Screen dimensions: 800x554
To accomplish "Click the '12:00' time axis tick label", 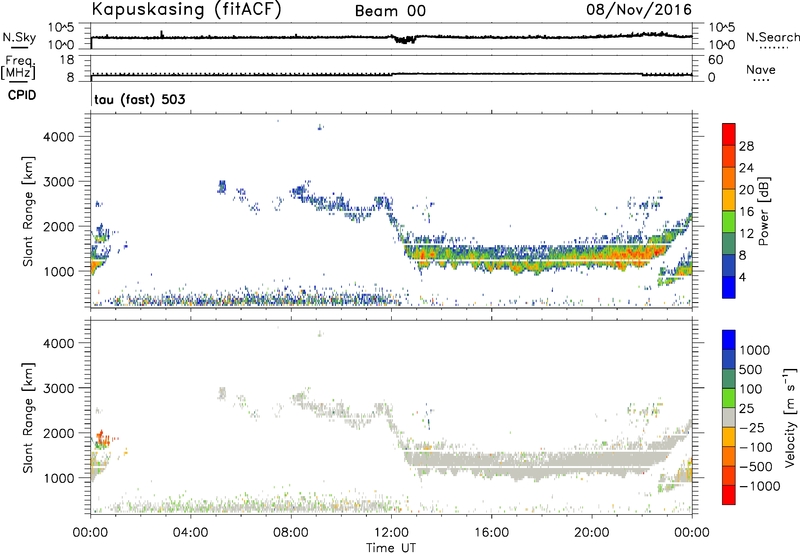I will [391, 533].
